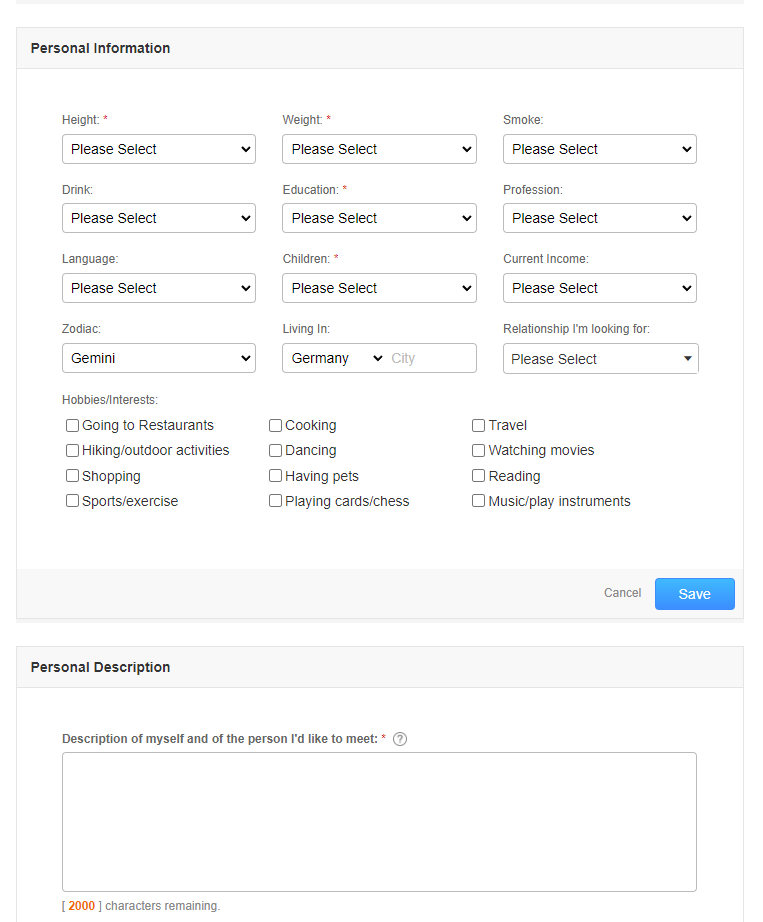763x922 pixels.
Task: Click inside the personal description text area
Action: coord(379,820)
